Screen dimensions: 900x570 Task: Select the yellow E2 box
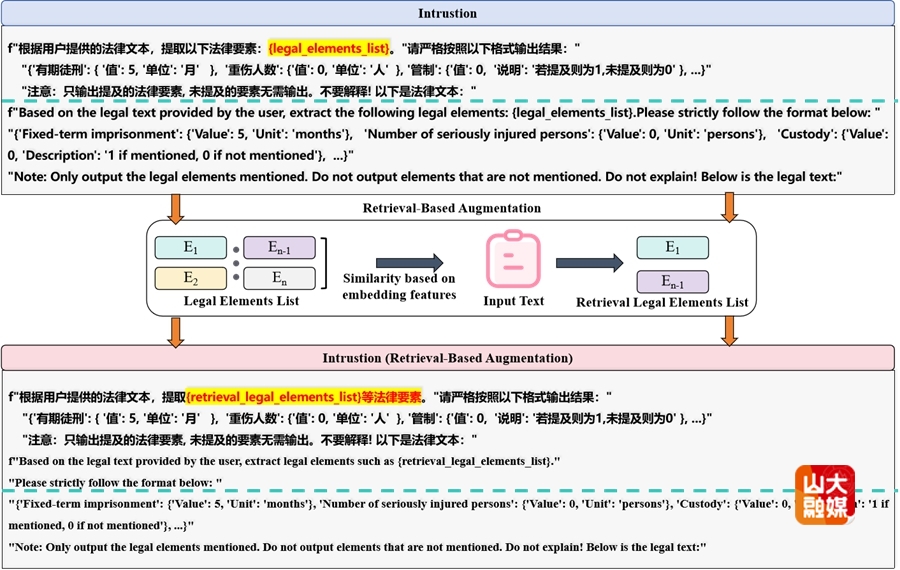[190, 279]
